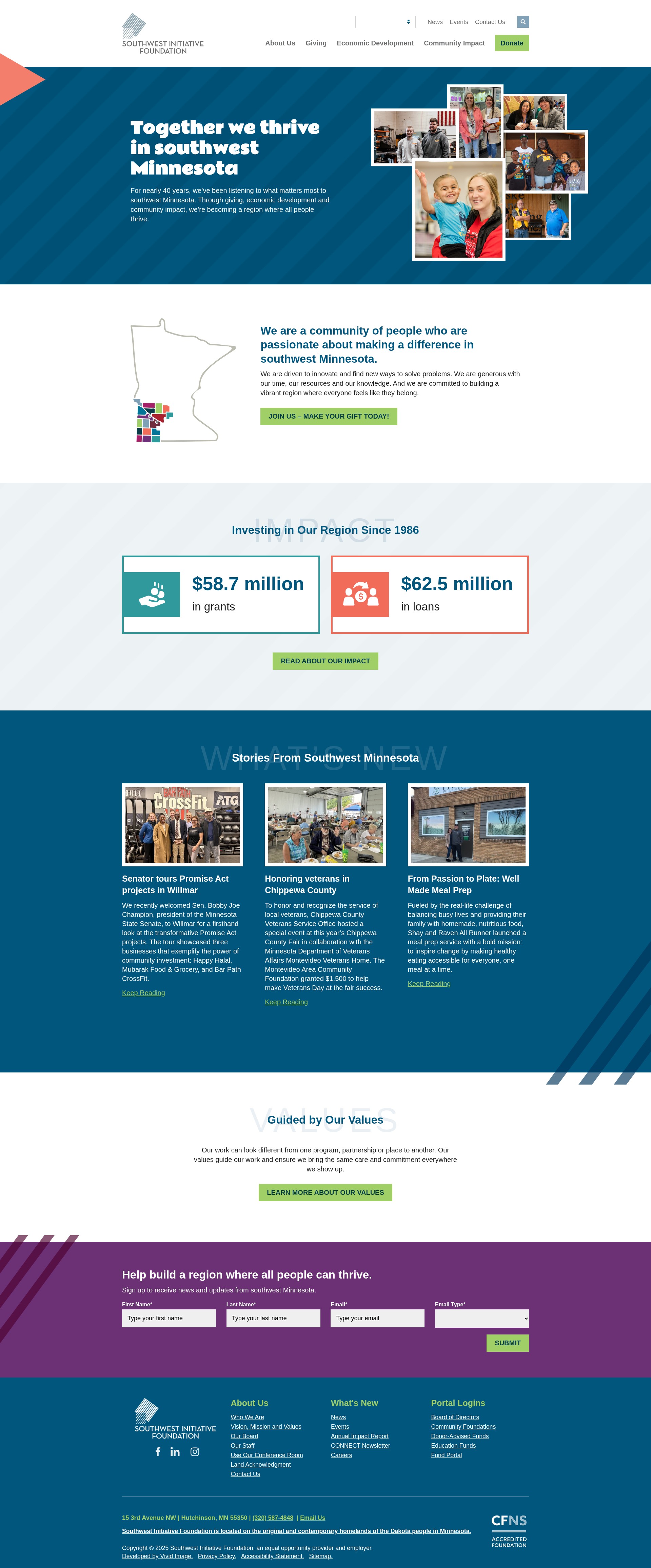The image size is (651, 1568).
Task: Open the CrossFit senator tour story thumbnail
Action: click(x=182, y=824)
